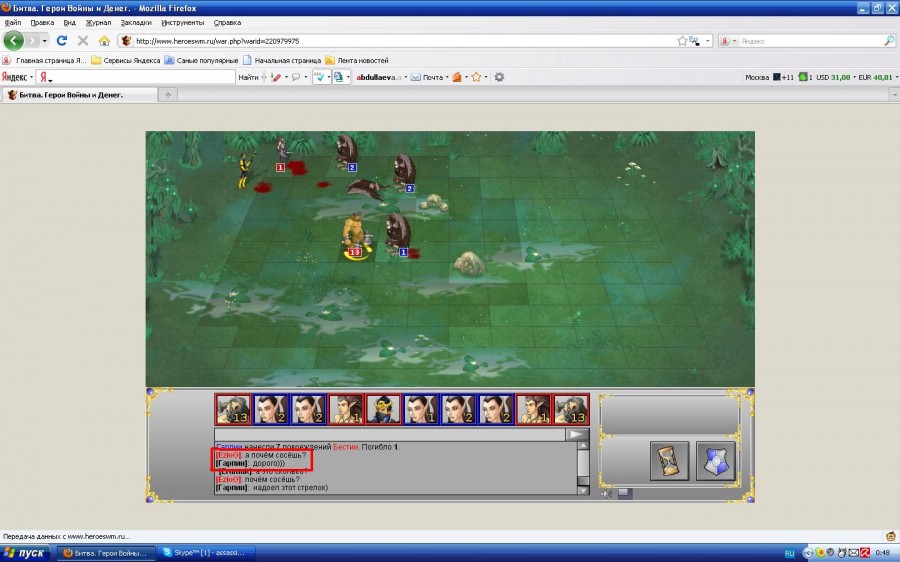This screenshot has height=562, width=900.
Task: Click the hourglass Wait button
Action: pyautogui.click(x=669, y=460)
